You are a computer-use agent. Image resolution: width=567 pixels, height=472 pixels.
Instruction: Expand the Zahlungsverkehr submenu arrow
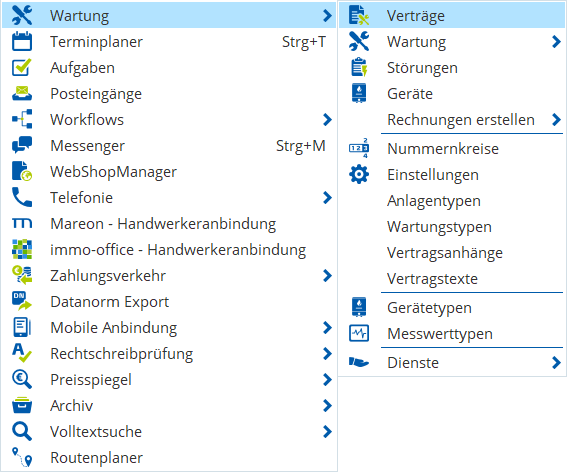[x=327, y=276]
